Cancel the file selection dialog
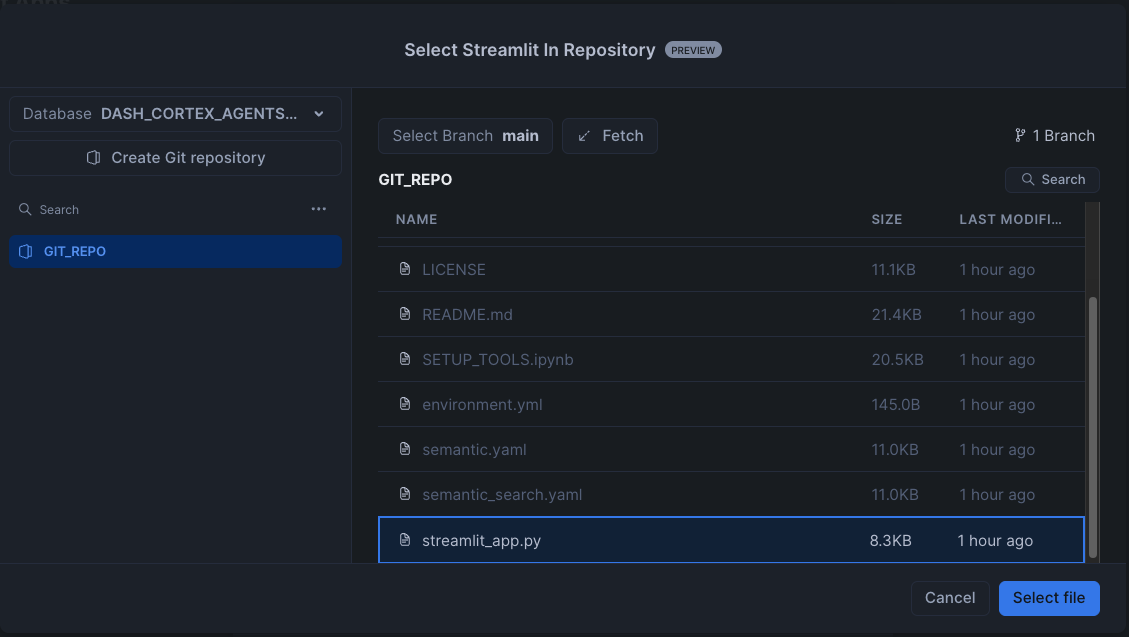This screenshot has width=1129, height=637. click(950, 598)
